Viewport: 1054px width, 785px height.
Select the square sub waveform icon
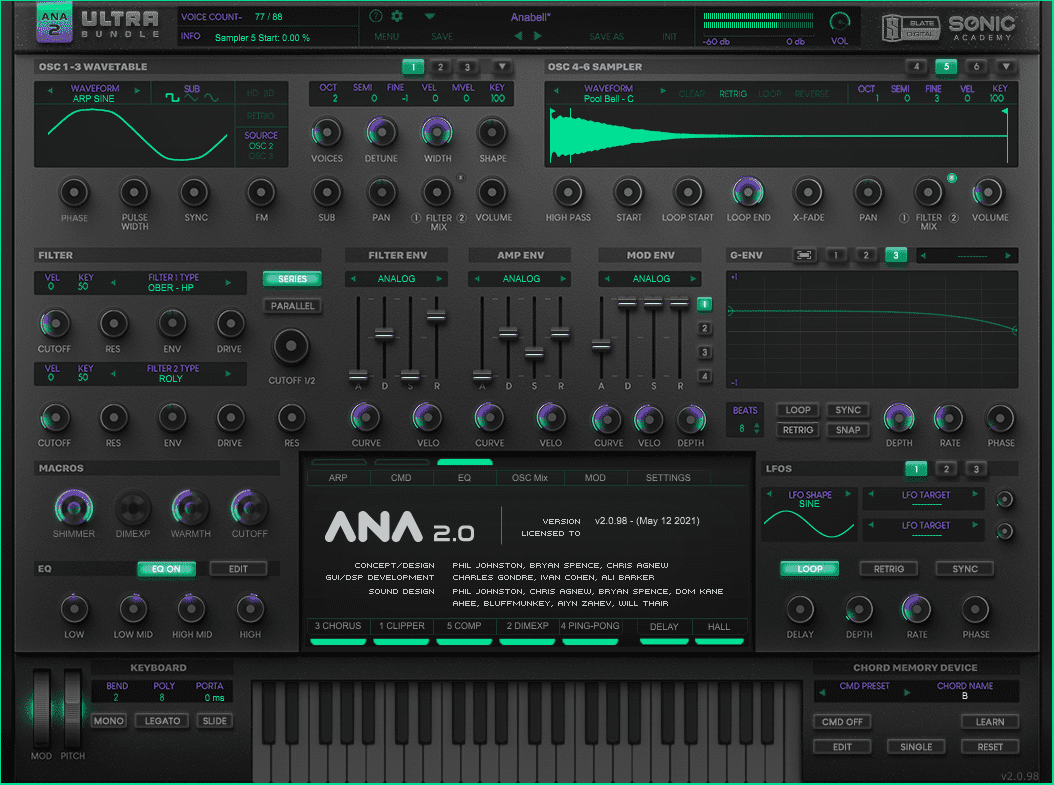click(x=172, y=98)
